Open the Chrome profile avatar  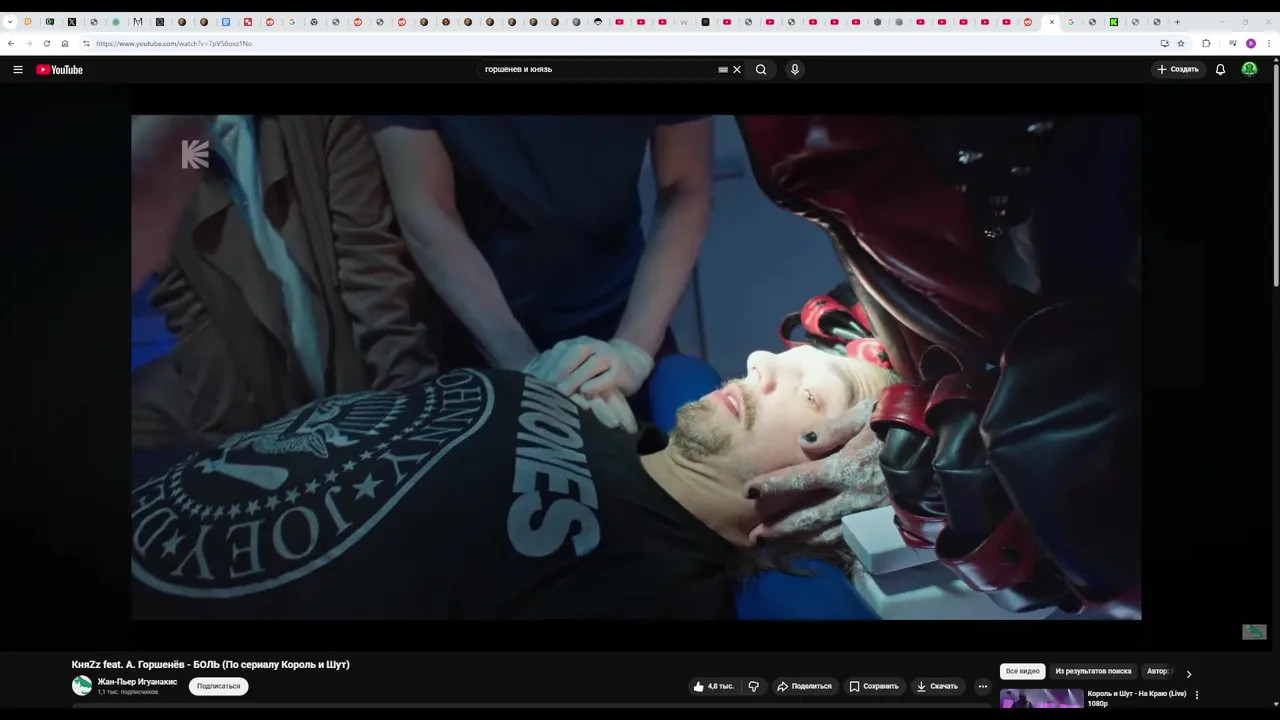1251,43
